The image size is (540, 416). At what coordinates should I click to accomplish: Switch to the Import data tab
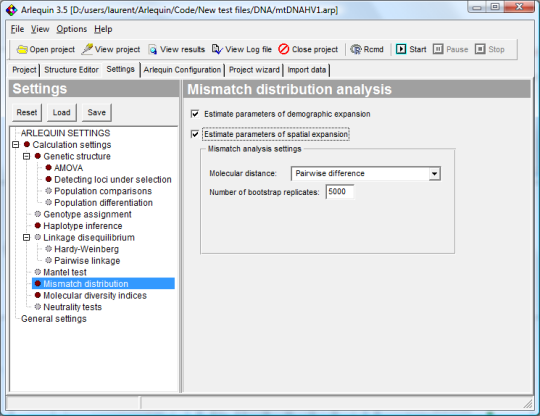tap(307, 70)
